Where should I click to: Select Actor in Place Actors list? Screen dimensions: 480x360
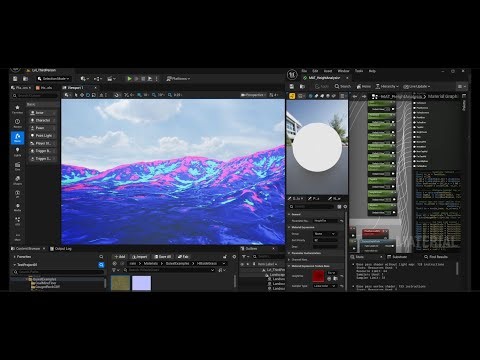point(42,113)
